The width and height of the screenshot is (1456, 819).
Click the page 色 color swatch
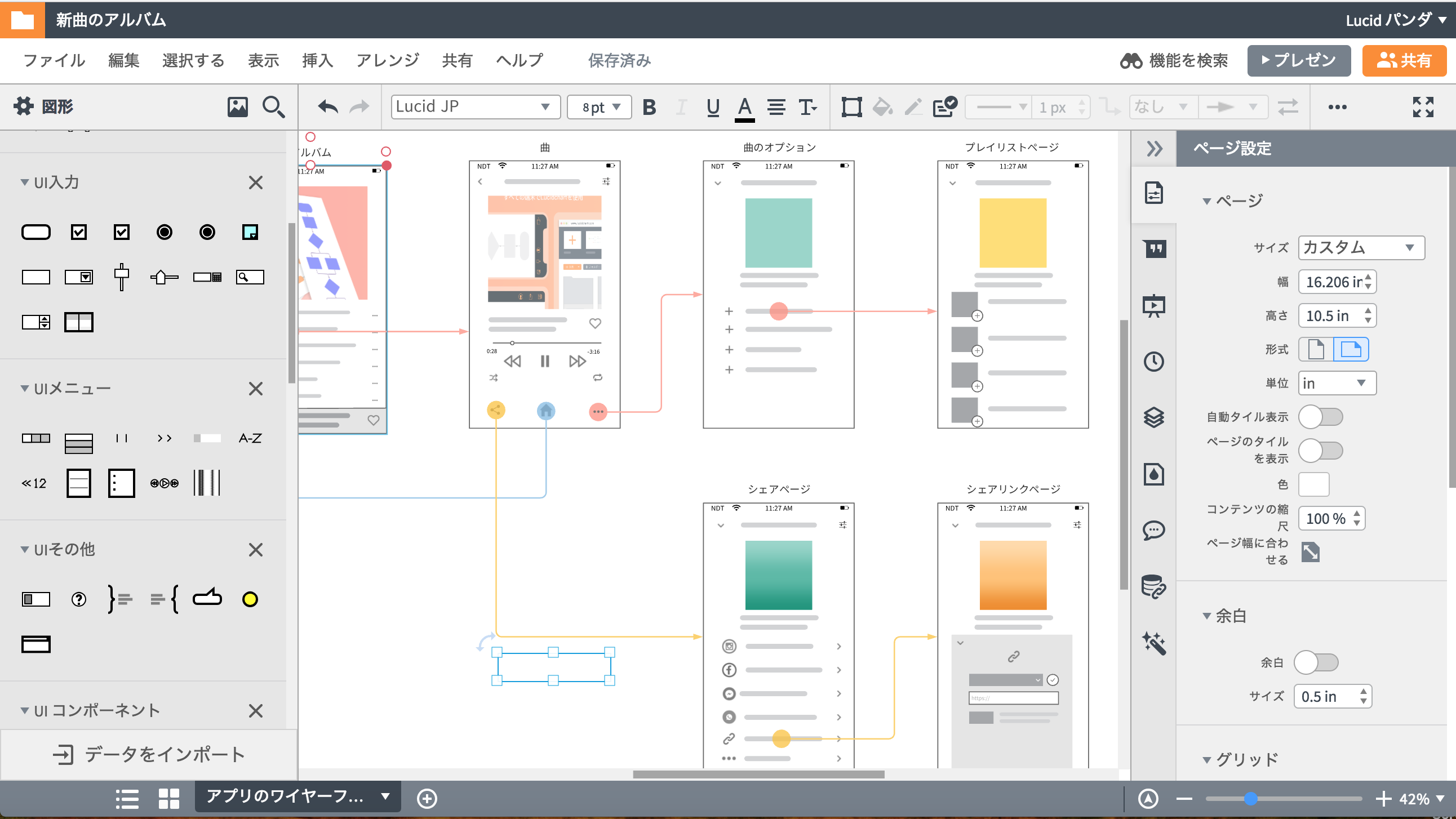click(1313, 484)
